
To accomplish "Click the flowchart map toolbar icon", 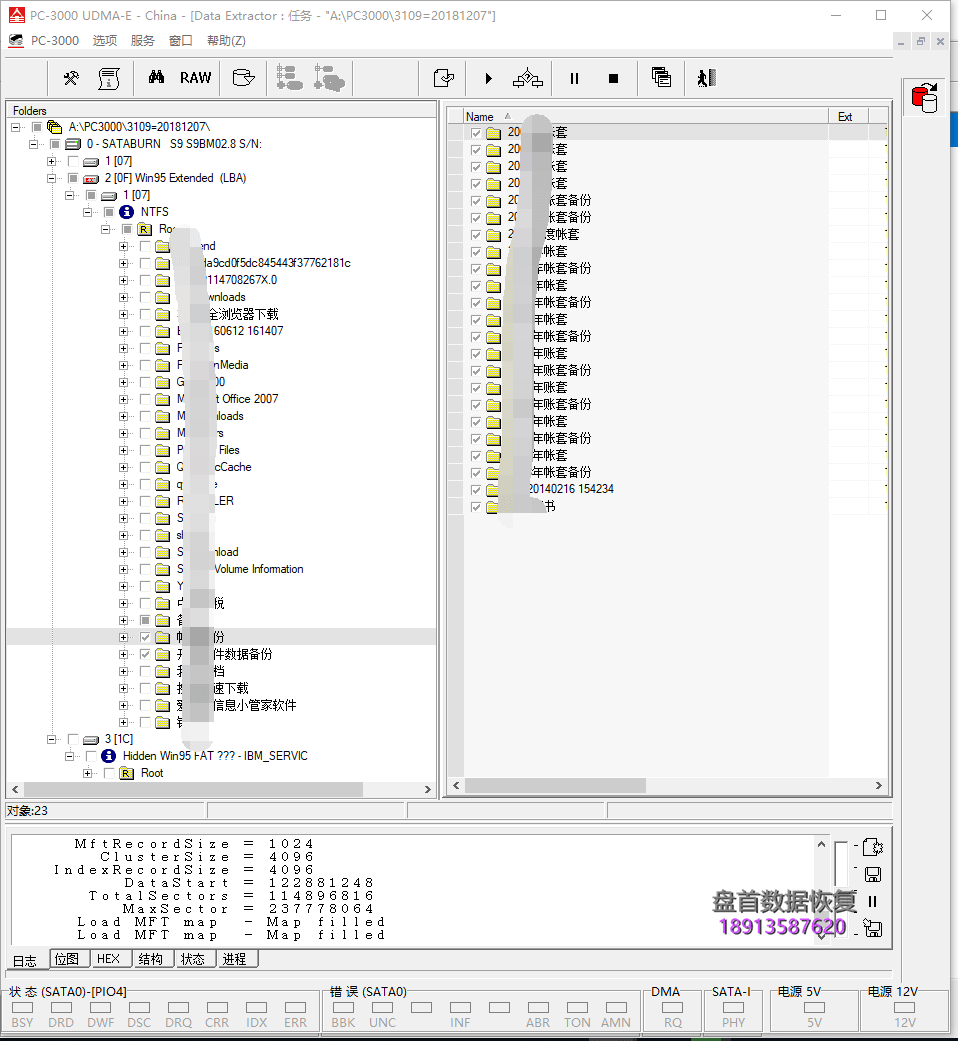I will click(x=528, y=78).
